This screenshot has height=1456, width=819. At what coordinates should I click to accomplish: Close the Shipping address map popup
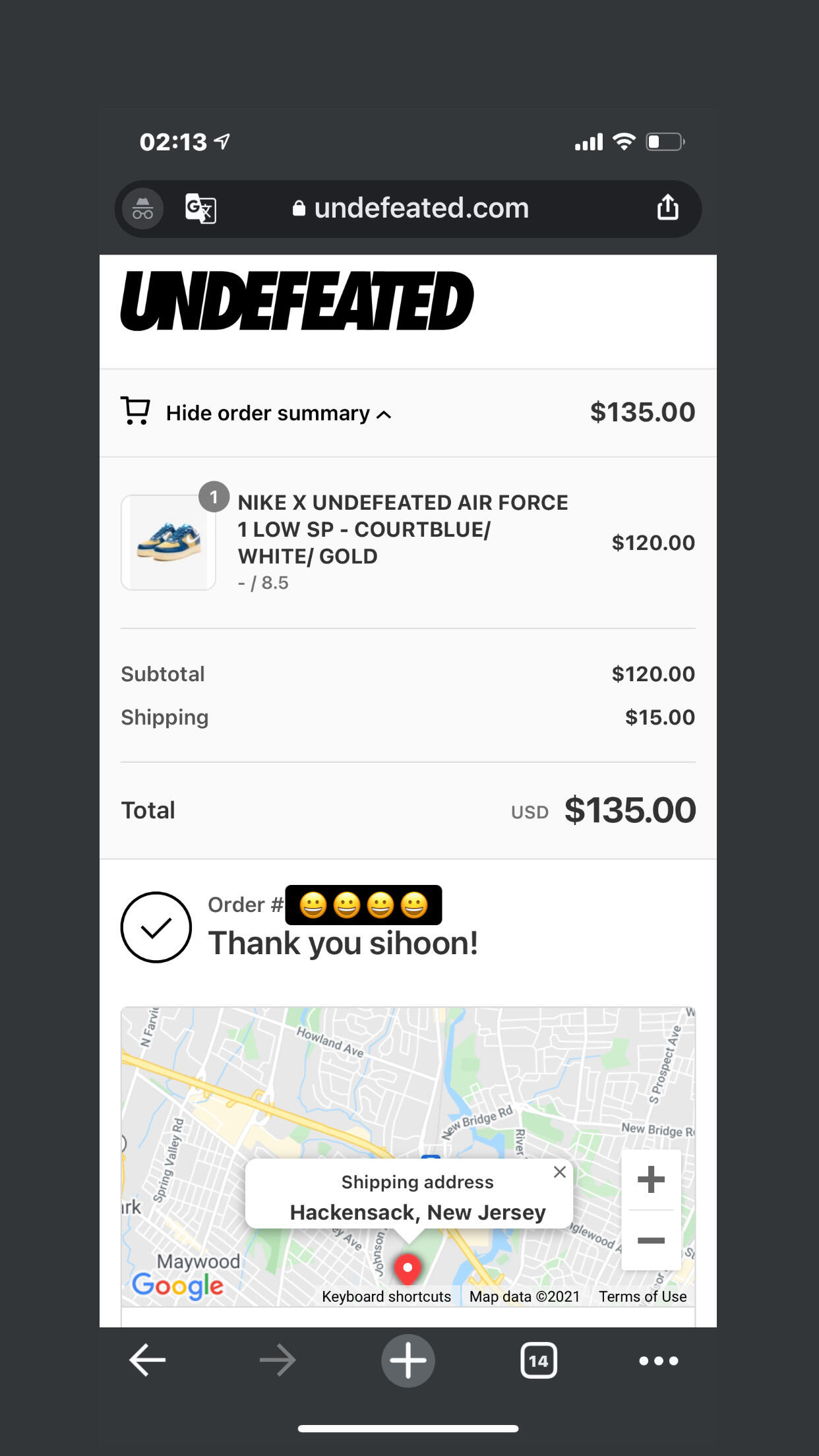pyautogui.click(x=560, y=1172)
